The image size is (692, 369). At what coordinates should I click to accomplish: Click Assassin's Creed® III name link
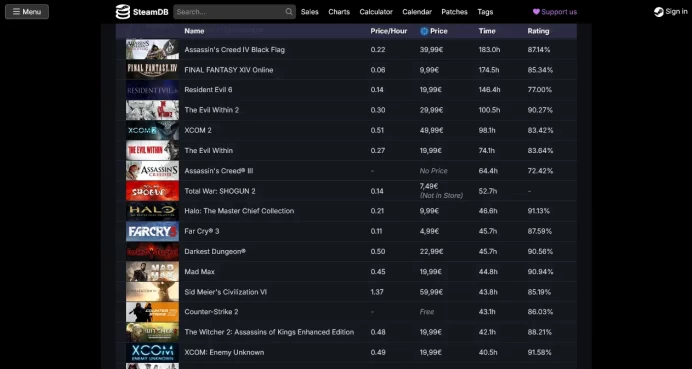click(x=219, y=171)
